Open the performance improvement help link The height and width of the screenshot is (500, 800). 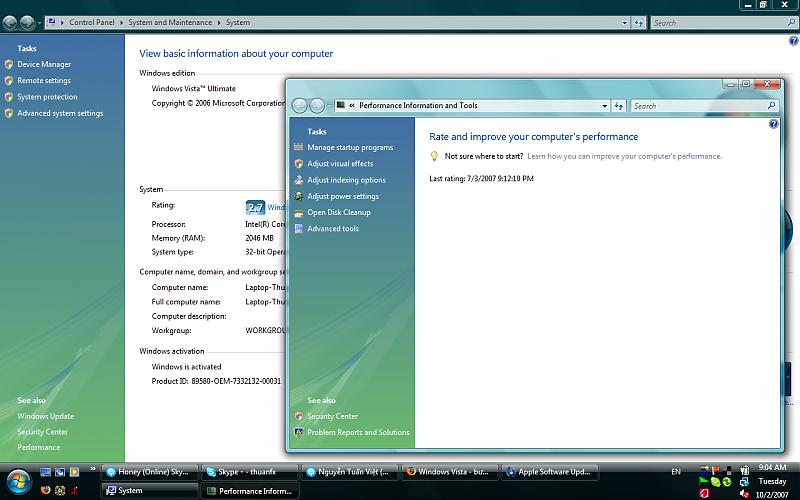[x=624, y=156]
